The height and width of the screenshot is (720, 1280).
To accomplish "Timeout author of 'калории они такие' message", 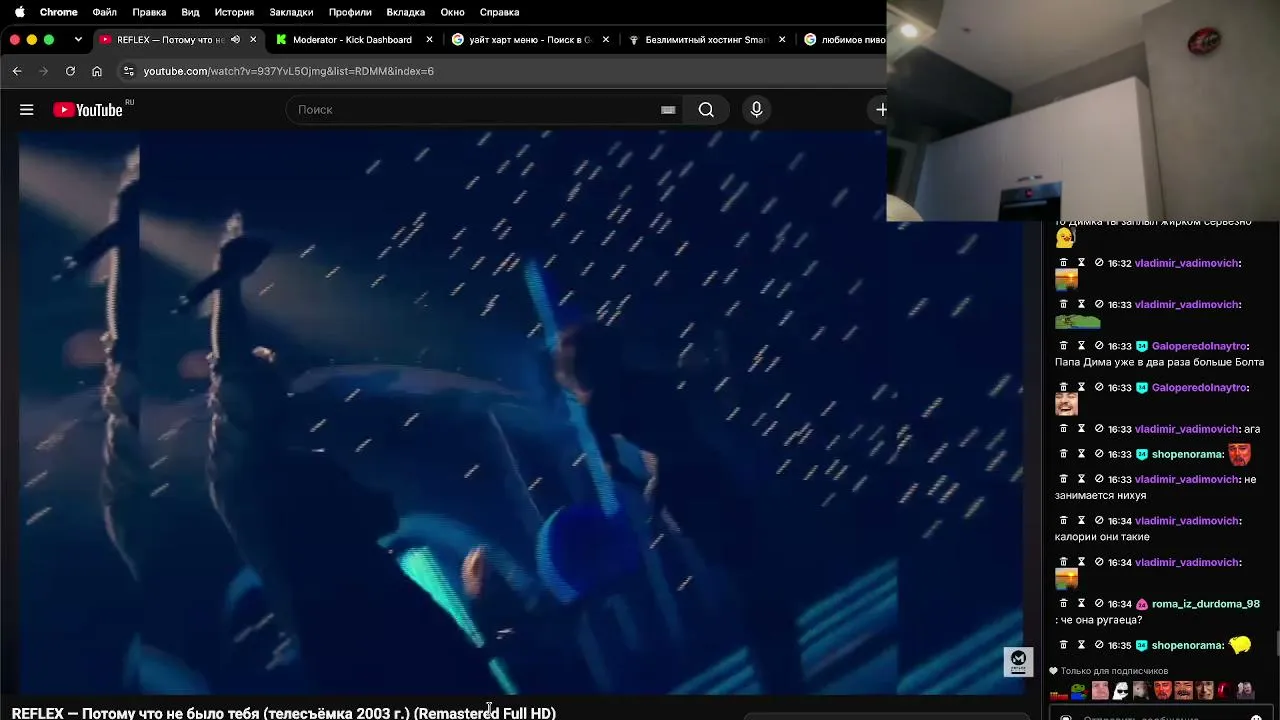I will point(1081,521).
